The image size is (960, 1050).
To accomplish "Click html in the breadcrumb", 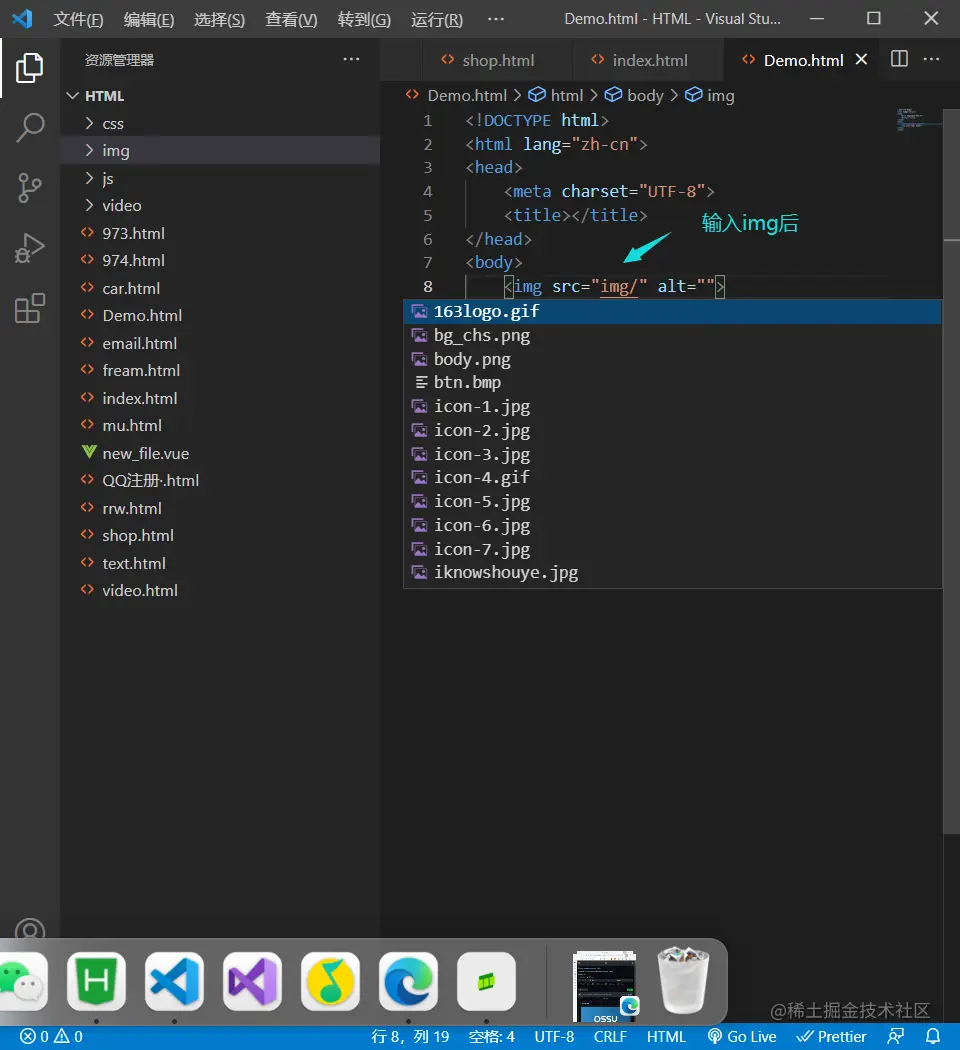I will point(556,96).
